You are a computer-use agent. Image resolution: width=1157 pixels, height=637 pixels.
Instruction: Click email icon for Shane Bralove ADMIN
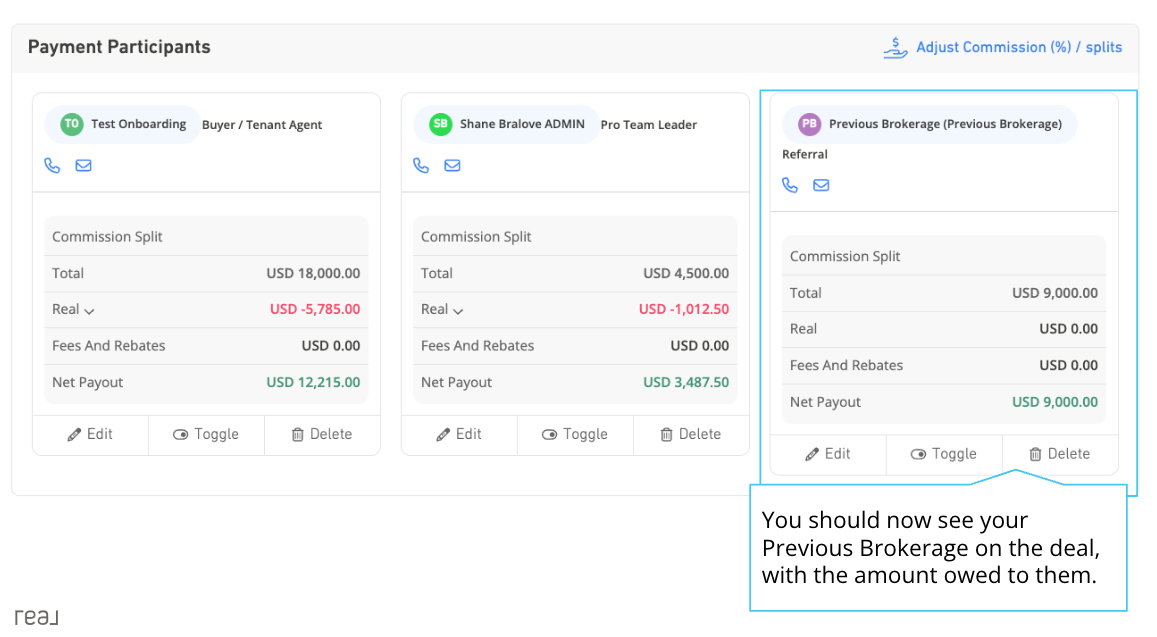pyautogui.click(x=452, y=165)
